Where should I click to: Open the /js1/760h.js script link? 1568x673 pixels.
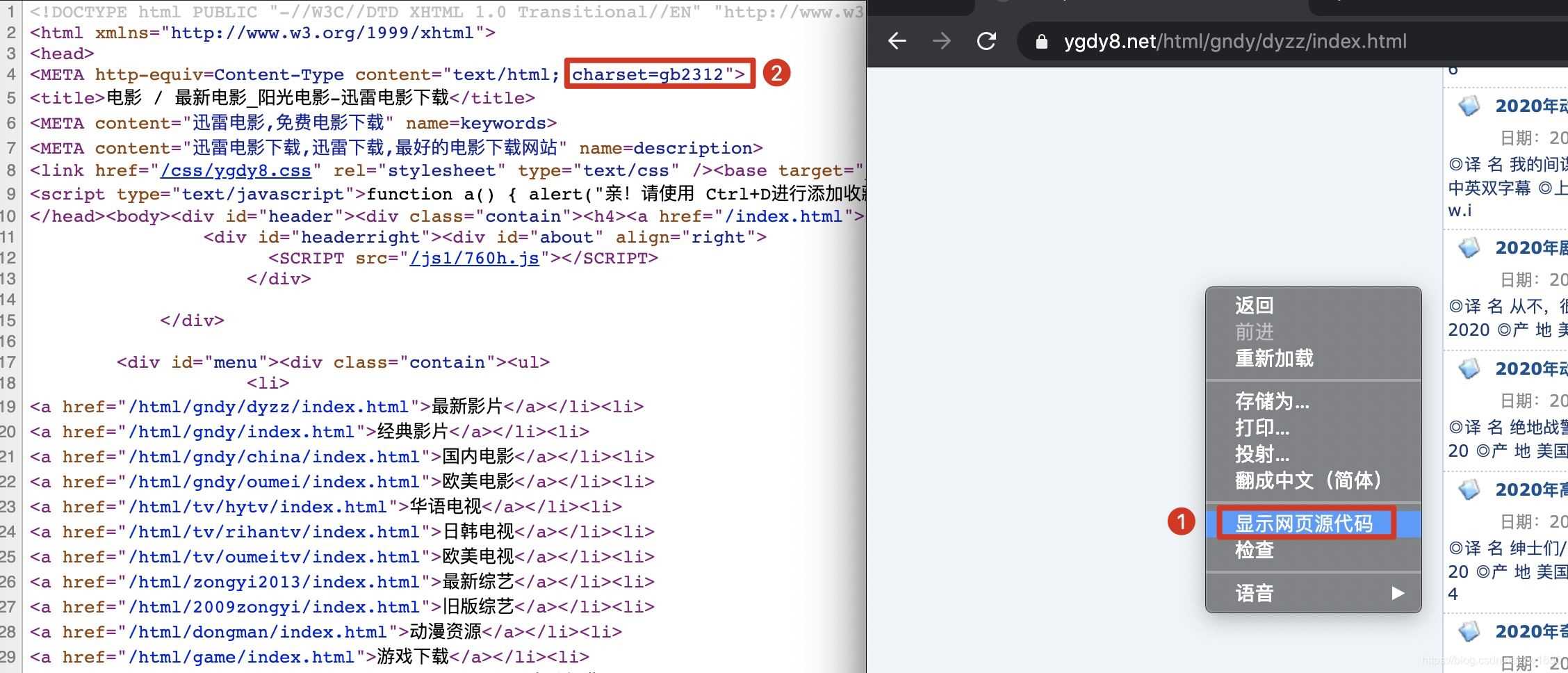click(x=475, y=257)
